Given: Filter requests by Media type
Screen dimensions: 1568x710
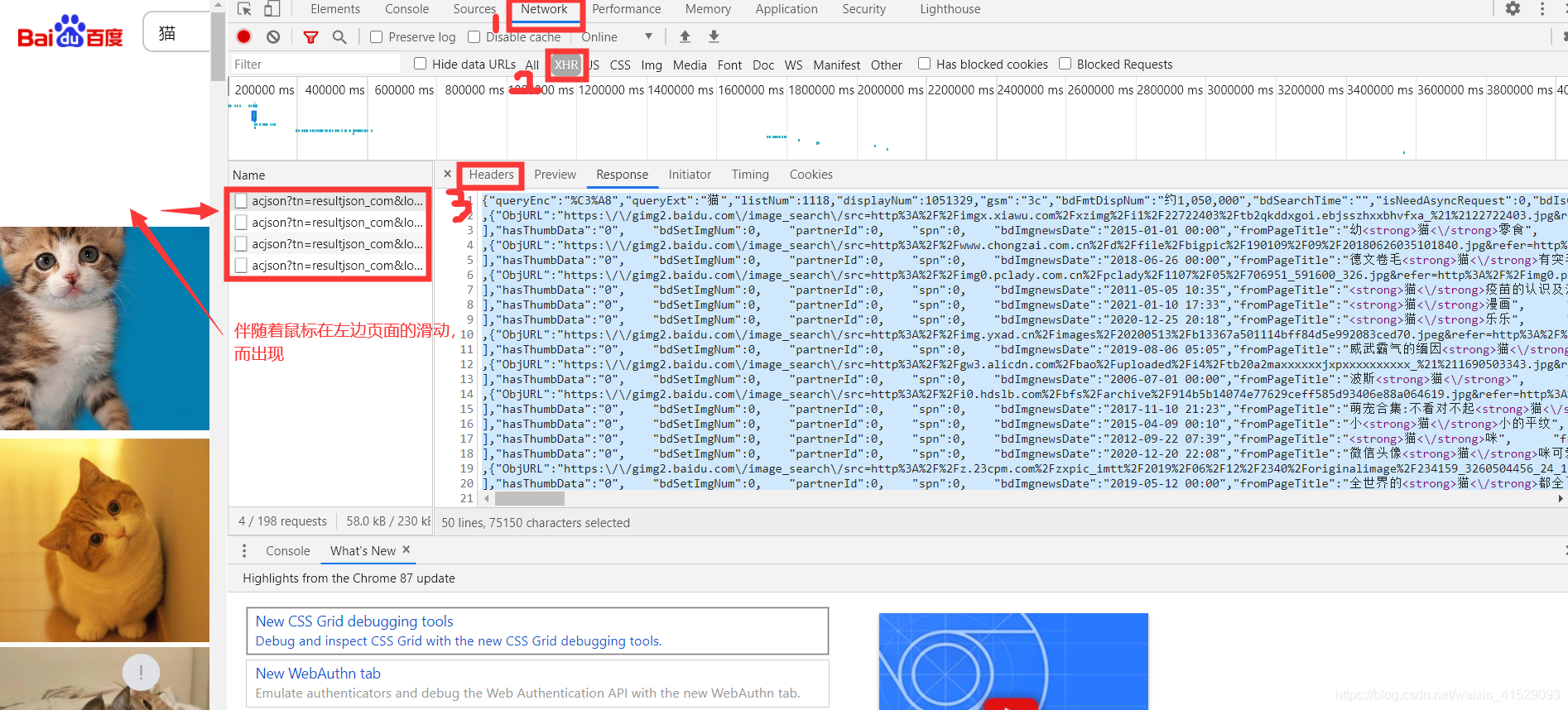Looking at the screenshot, I should 690,65.
